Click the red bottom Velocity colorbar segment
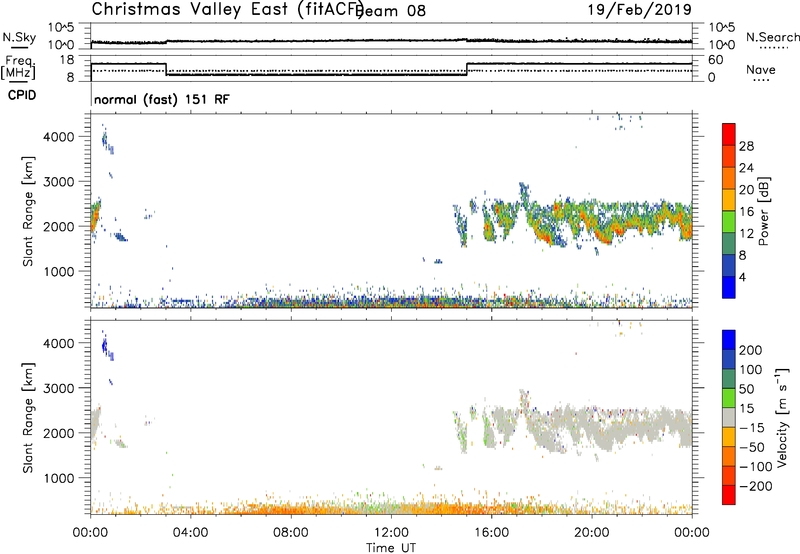 coord(729,495)
